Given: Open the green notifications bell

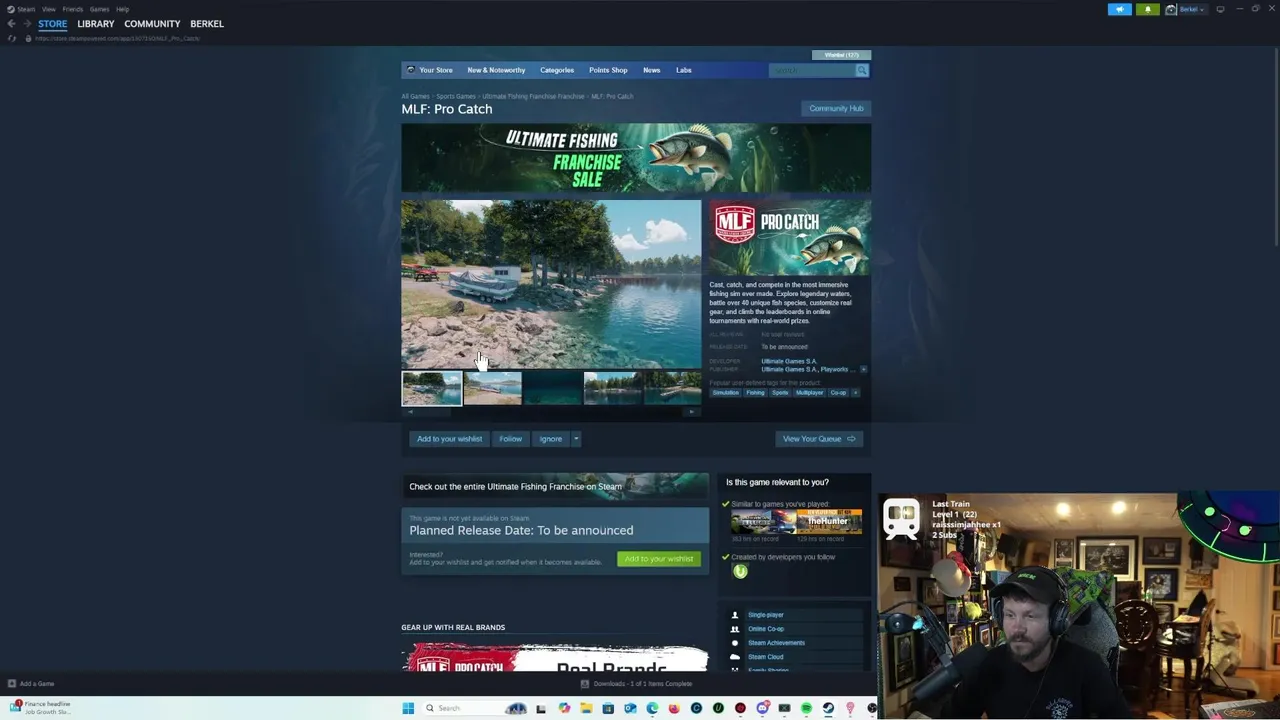Looking at the screenshot, I should (x=1147, y=9).
